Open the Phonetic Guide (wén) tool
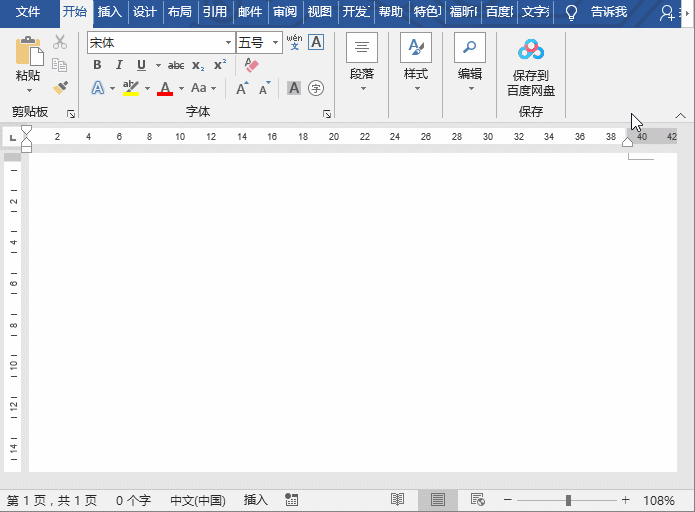The image size is (695, 512). (x=294, y=42)
